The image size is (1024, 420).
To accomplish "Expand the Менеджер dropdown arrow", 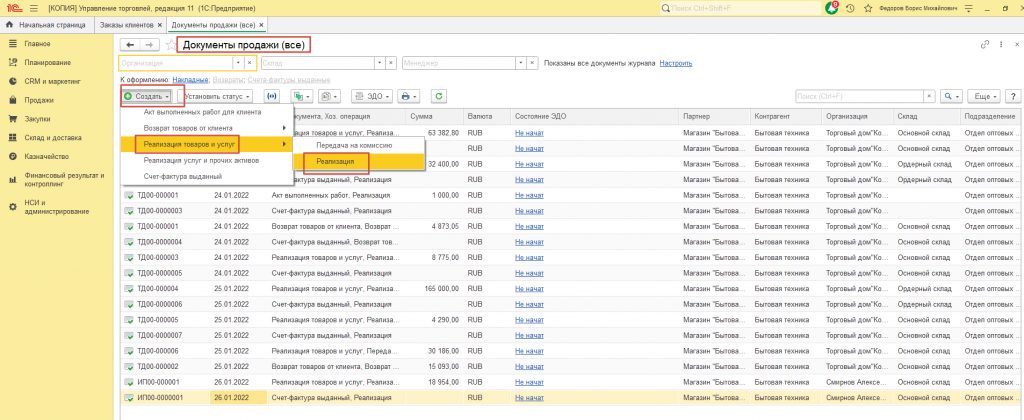I will coord(520,63).
